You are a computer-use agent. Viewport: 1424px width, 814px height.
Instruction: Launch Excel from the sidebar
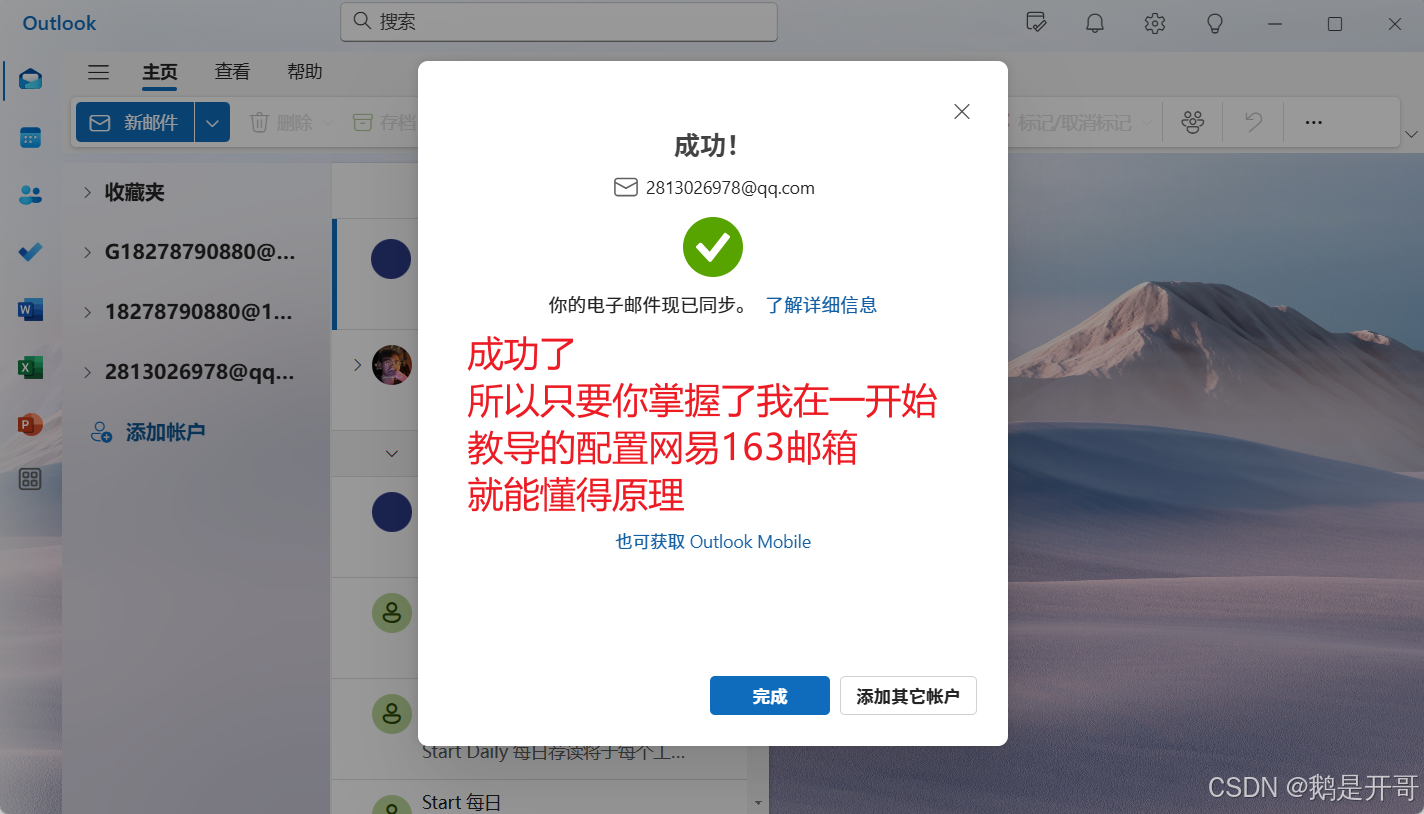point(30,368)
